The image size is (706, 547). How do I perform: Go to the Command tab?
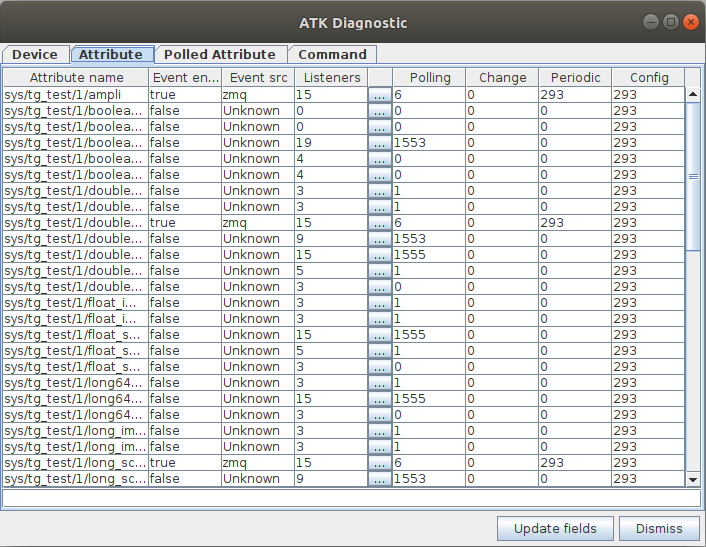(x=332, y=54)
